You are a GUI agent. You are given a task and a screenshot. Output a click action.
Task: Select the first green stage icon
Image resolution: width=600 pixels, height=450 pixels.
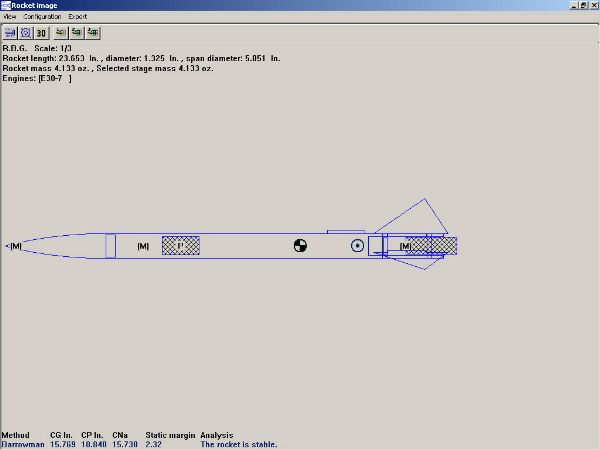61,32
